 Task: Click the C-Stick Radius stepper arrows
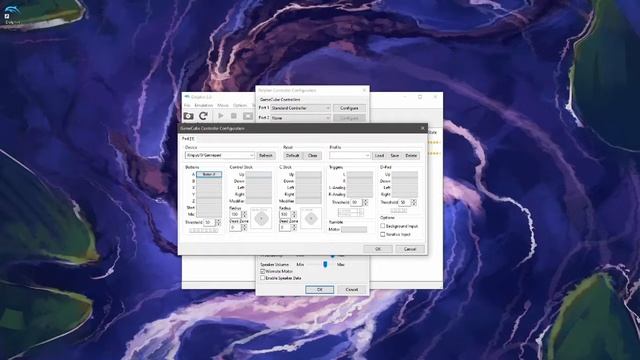coord(294,214)
